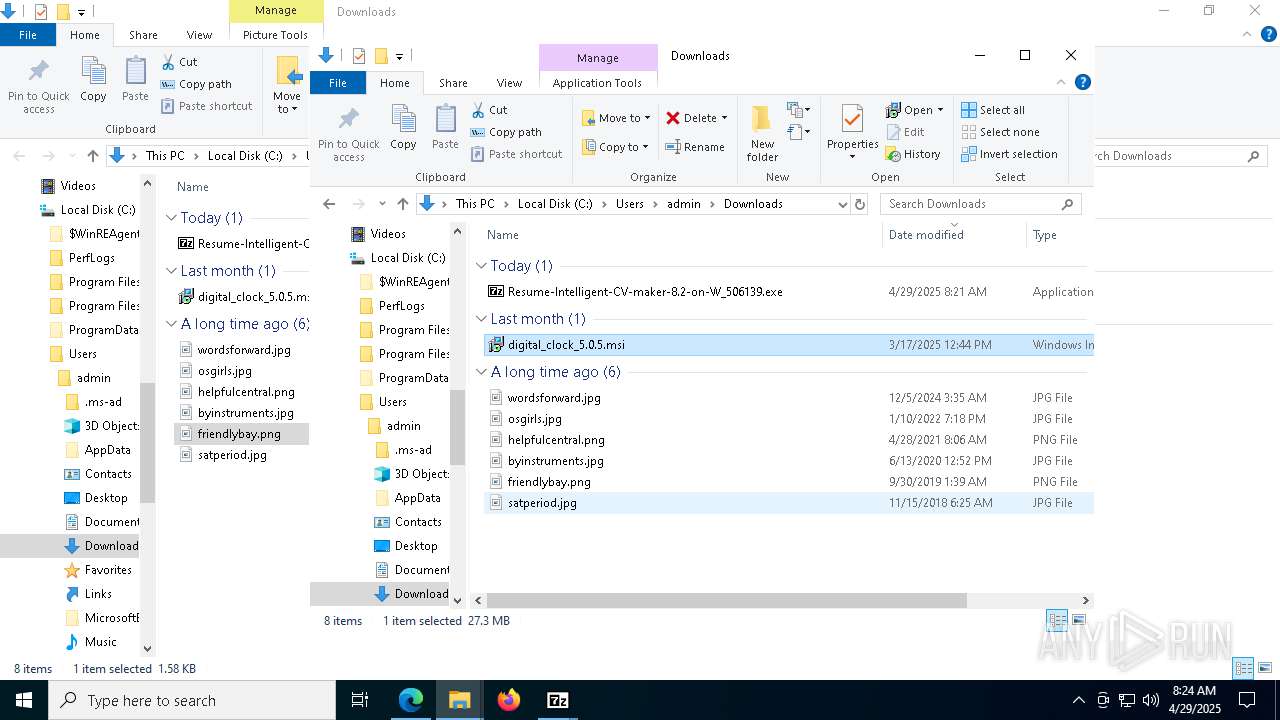This screenshot has height=720, width=1280.
Task: Collapse the Today group in front window
Action: coord(482,266)
